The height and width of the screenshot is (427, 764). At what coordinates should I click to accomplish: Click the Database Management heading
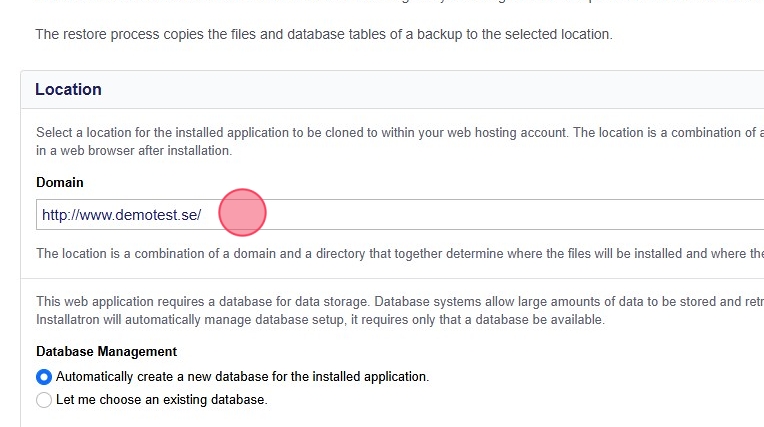106,351
